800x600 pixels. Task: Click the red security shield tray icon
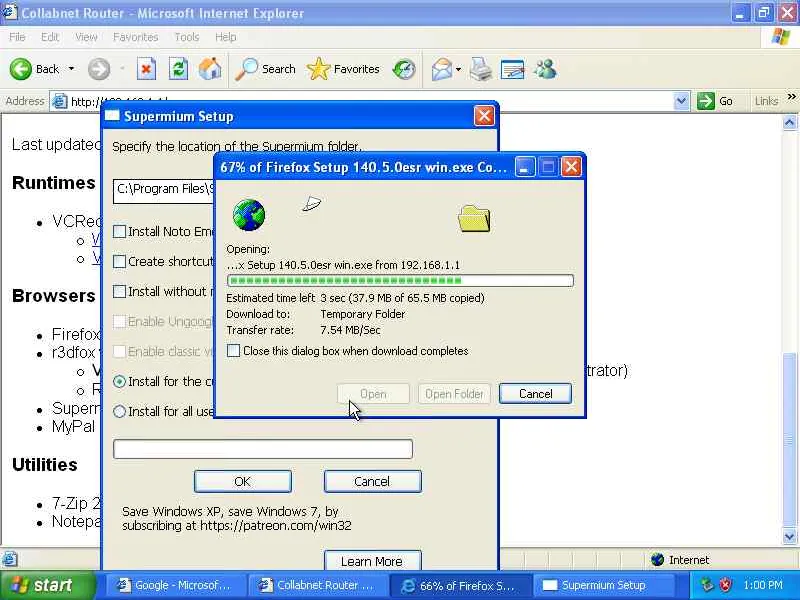[726, 584]
